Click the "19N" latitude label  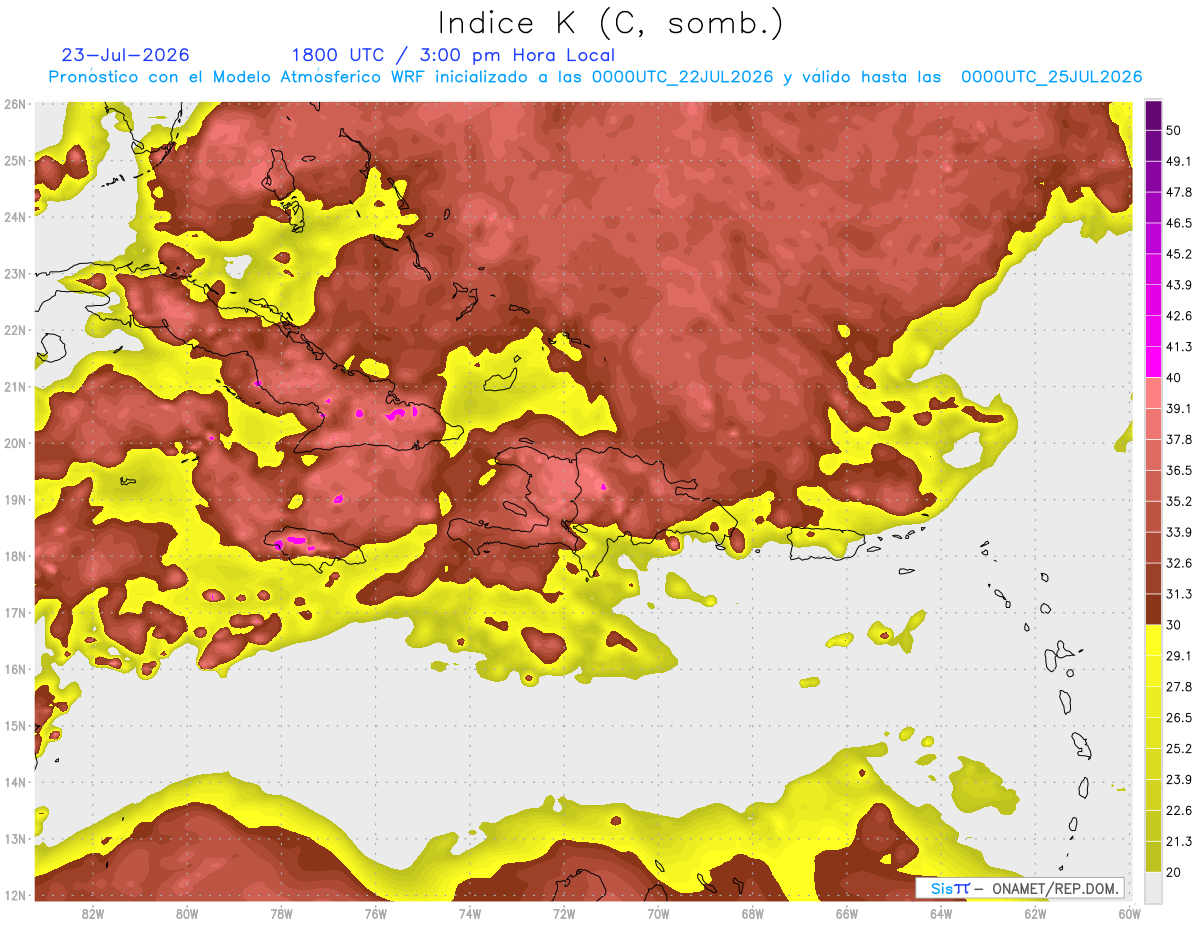tap(15, 499)
